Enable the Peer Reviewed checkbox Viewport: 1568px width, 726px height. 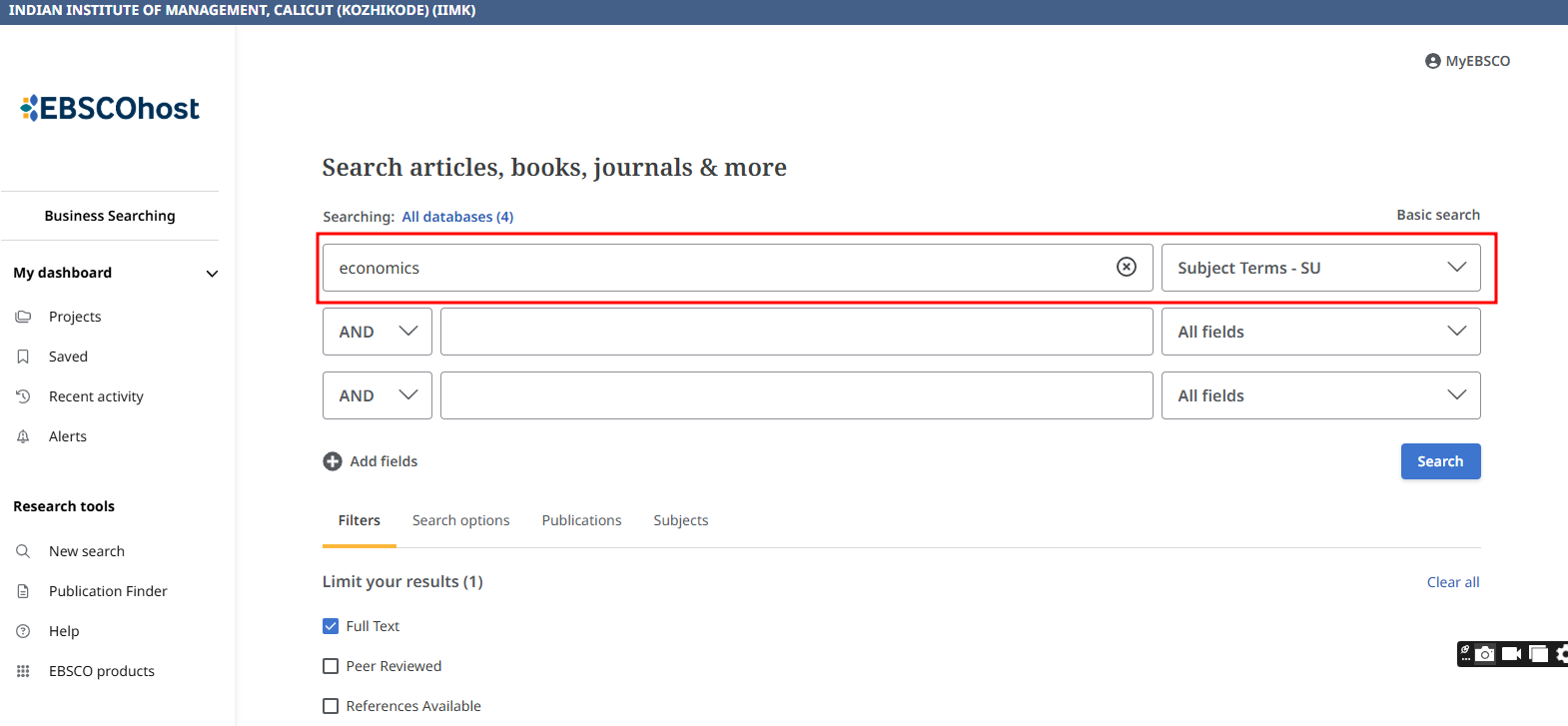(331, 666)
